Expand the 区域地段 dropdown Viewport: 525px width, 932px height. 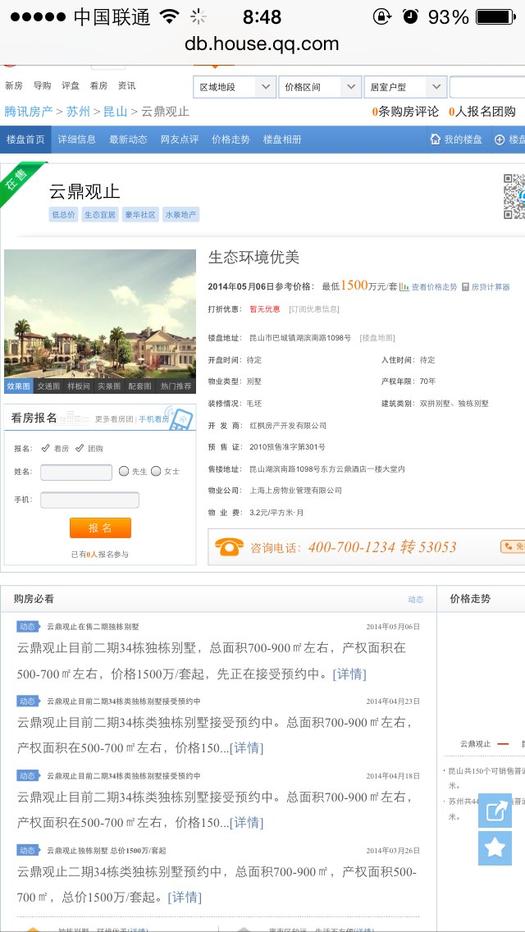pos(234,87)
